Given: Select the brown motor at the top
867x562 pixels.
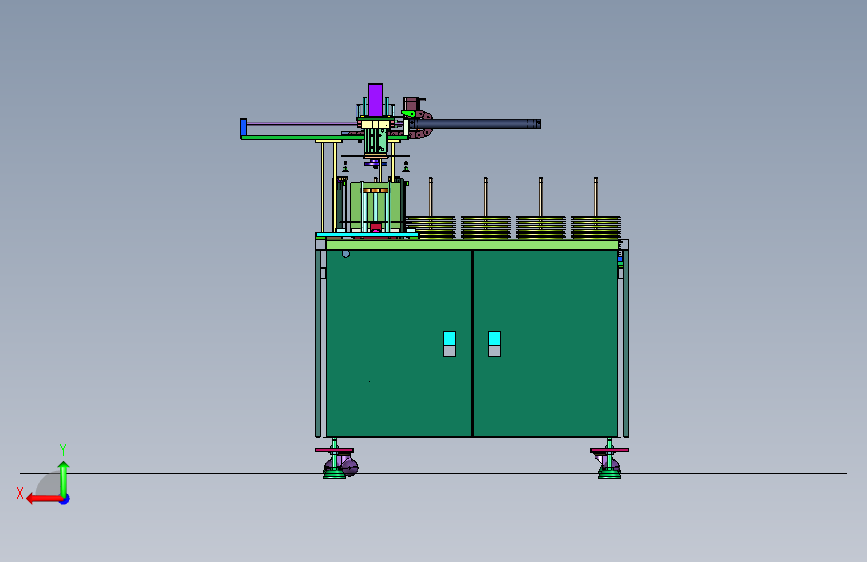Looking at the screenshot, I should click(412, 104).
